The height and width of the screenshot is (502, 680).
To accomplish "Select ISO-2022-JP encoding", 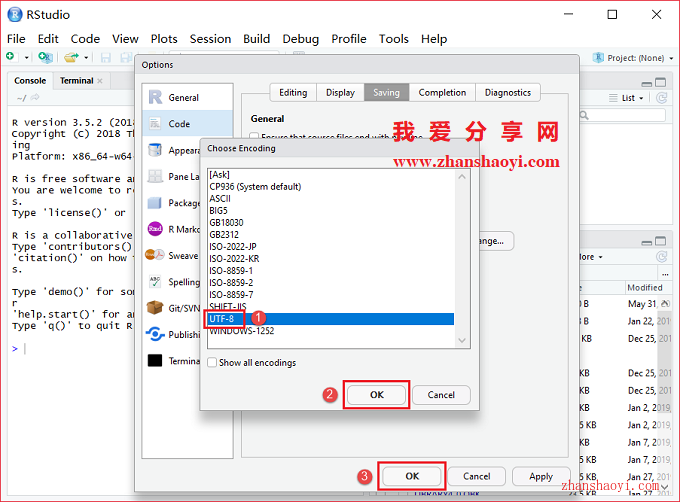I will coord(331,247).
